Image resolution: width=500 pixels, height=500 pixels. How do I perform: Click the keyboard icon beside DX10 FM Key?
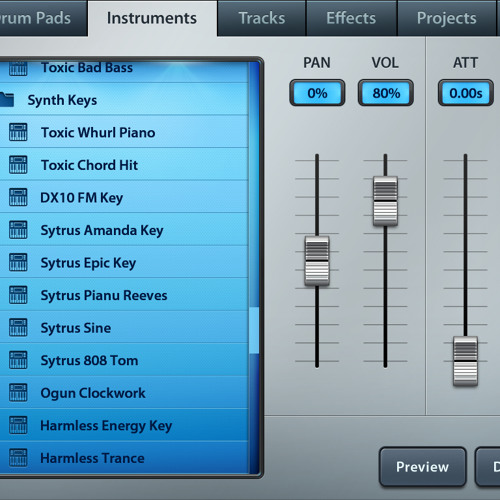tap(18, 197)
